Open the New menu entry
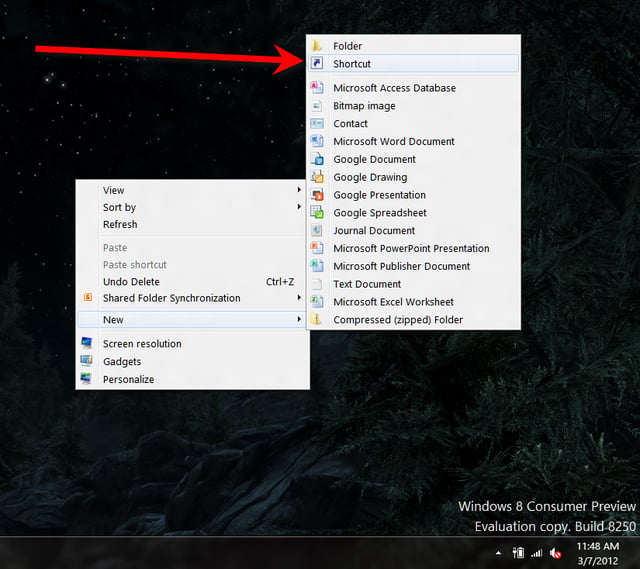 click(x=193, y=320)
